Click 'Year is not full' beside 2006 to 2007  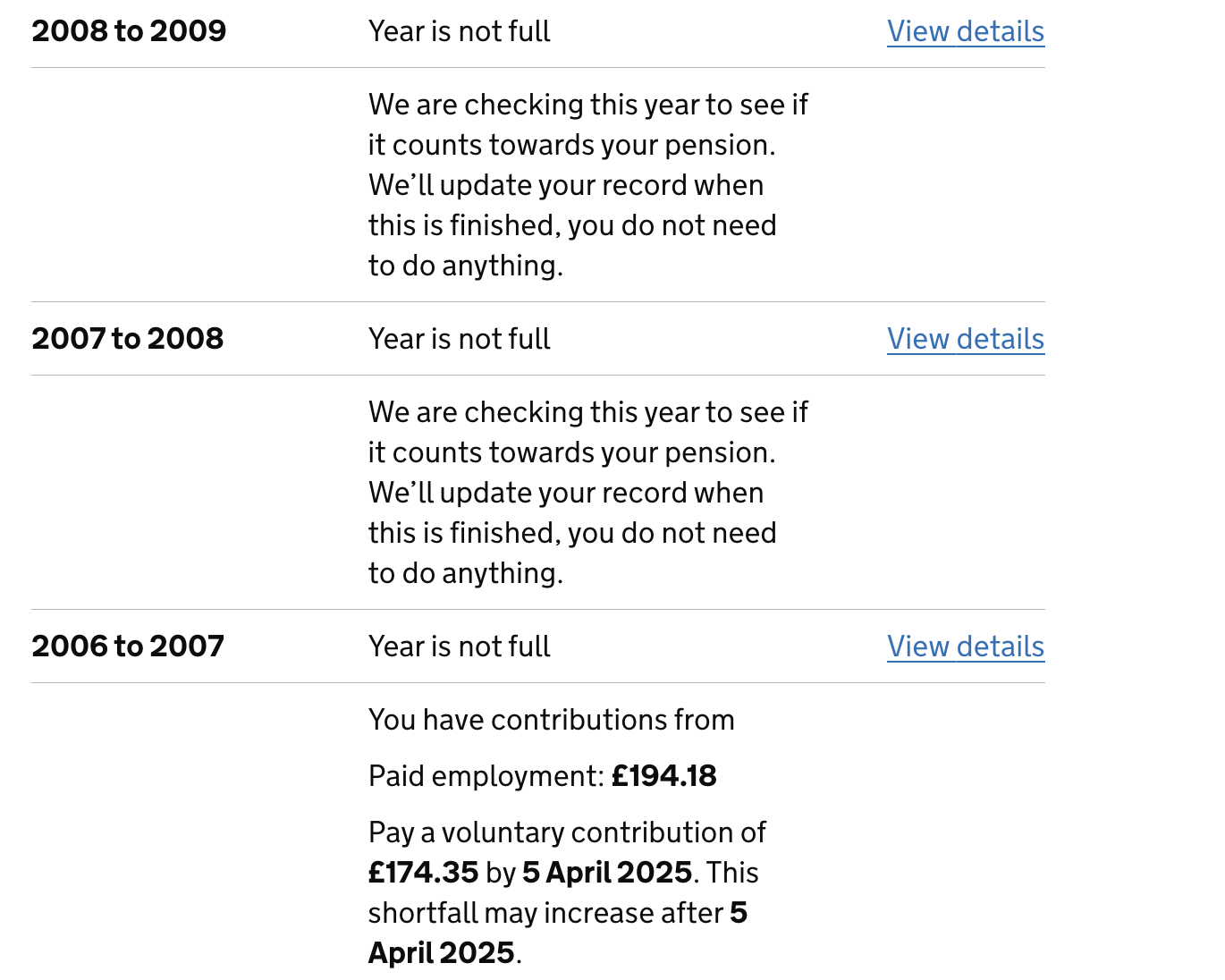point(460,646)
